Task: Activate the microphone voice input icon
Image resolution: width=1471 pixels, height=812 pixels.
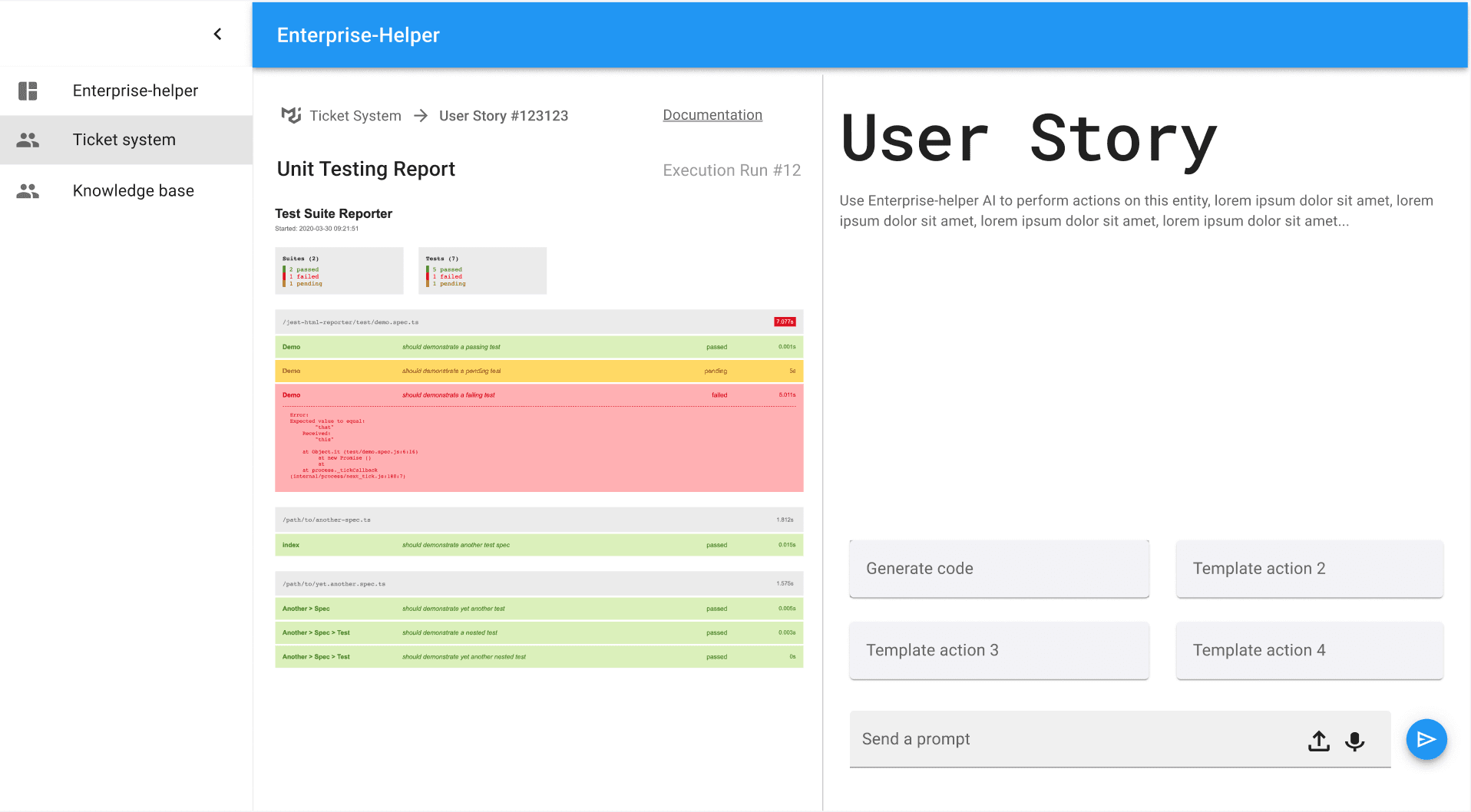Action: tap(1354, 741)
